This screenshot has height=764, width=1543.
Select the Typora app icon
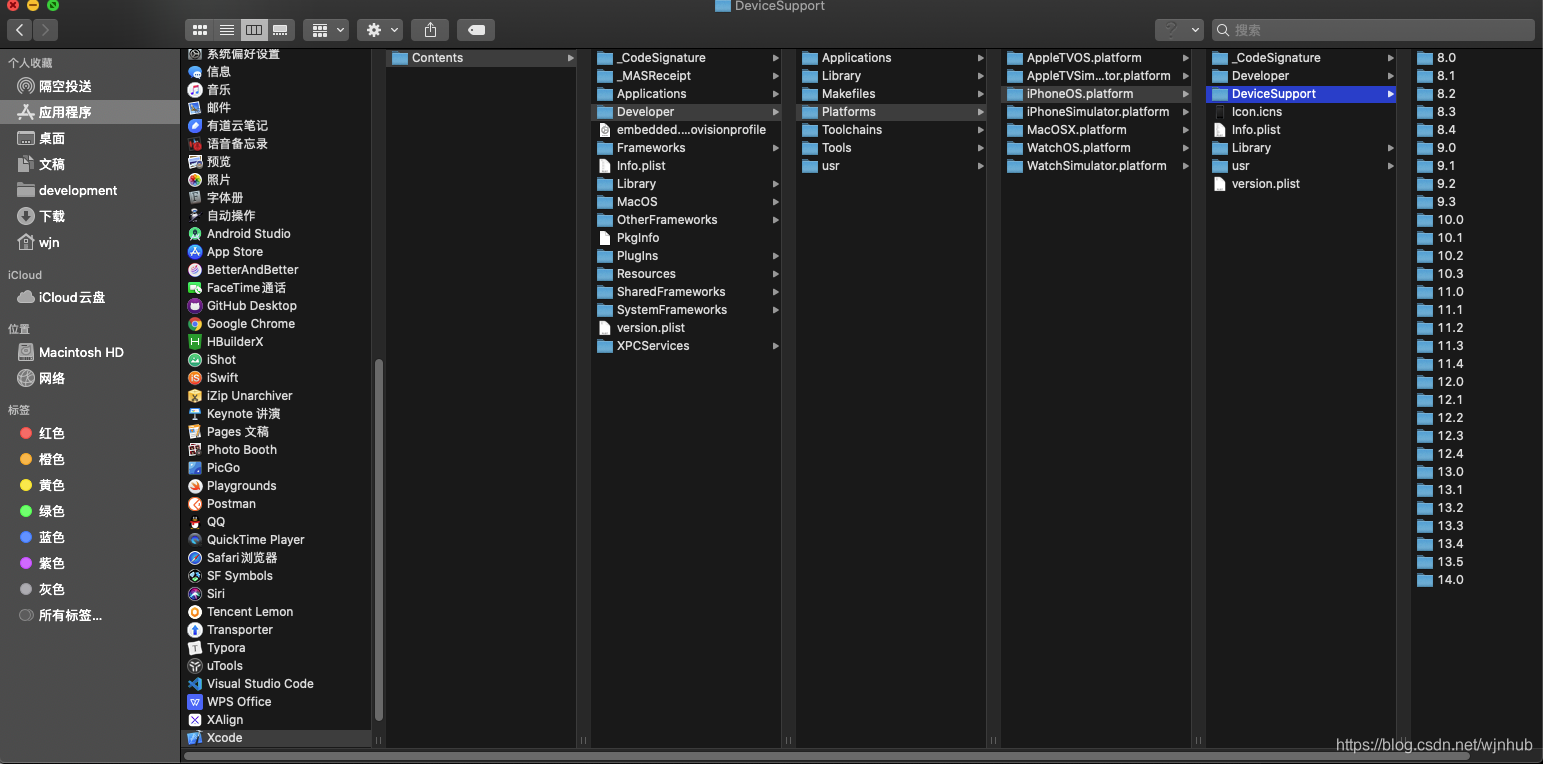195,648
